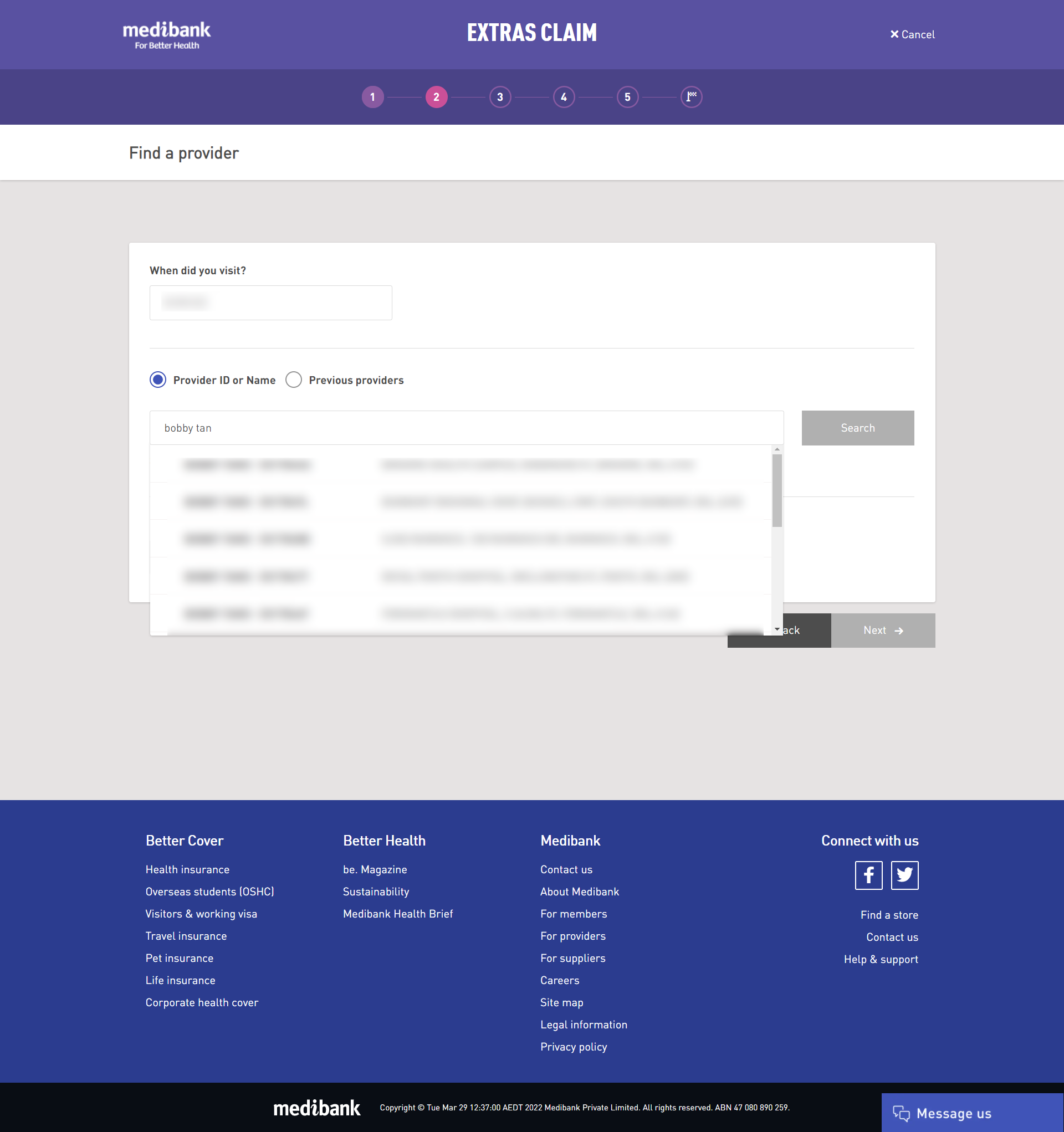Click the Next button to proceed

click(x=882, y=630)
